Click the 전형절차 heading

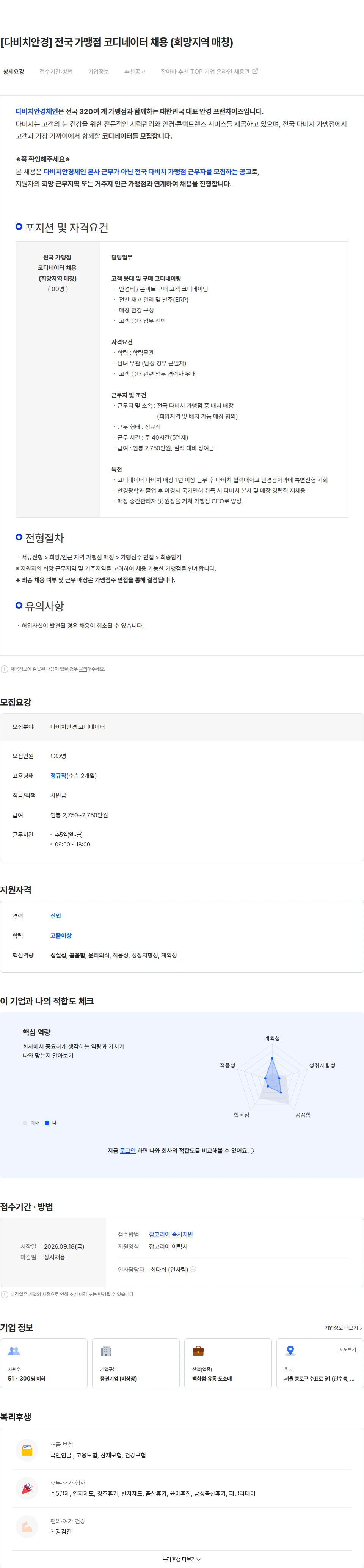[x=44, y=538]
